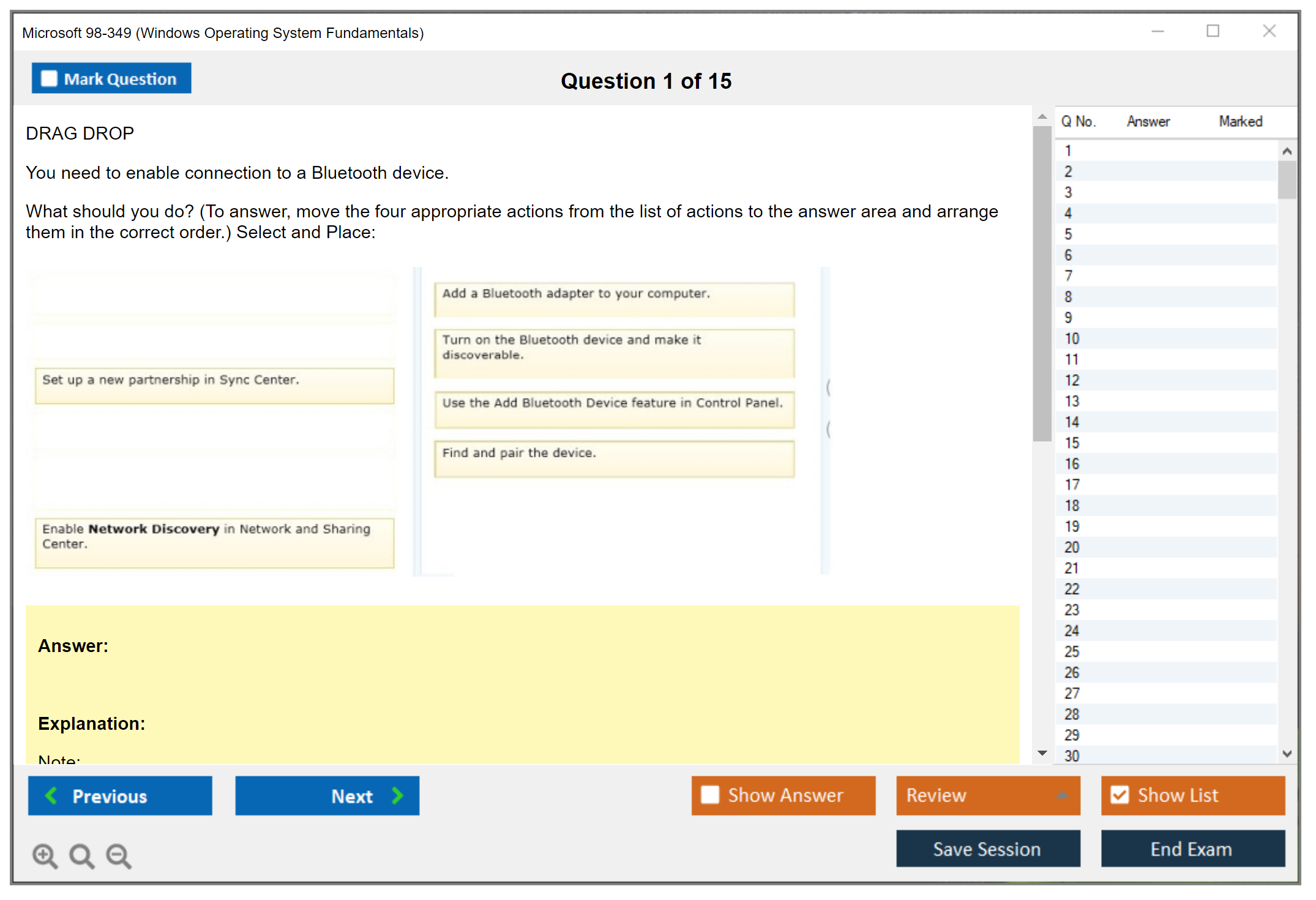Select question 22 in the list
Image resolution: width=1316 pixels, height=900 pixels.
point(1072,589)
